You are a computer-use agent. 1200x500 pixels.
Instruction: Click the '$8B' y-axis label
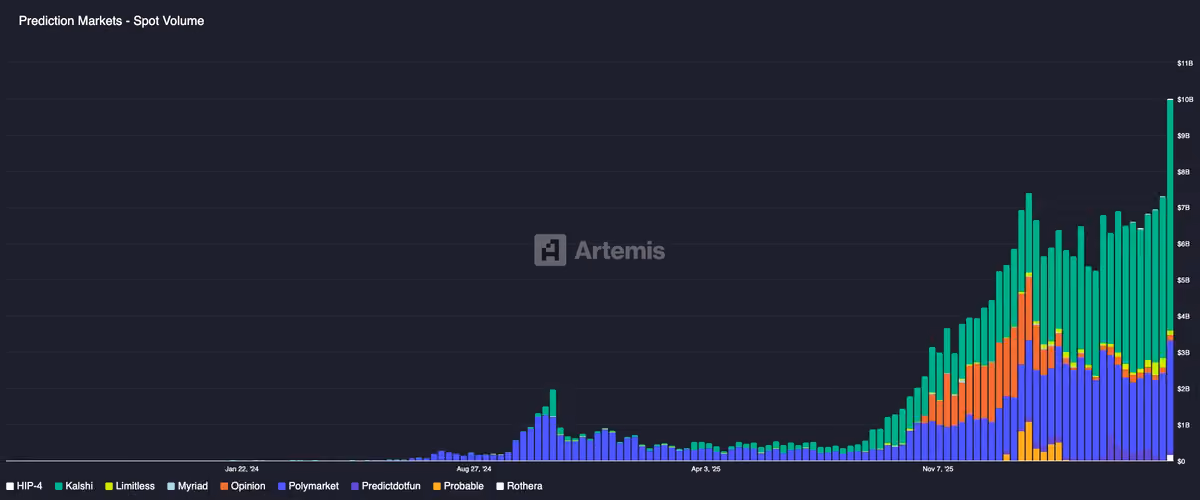click(1183, 171)
